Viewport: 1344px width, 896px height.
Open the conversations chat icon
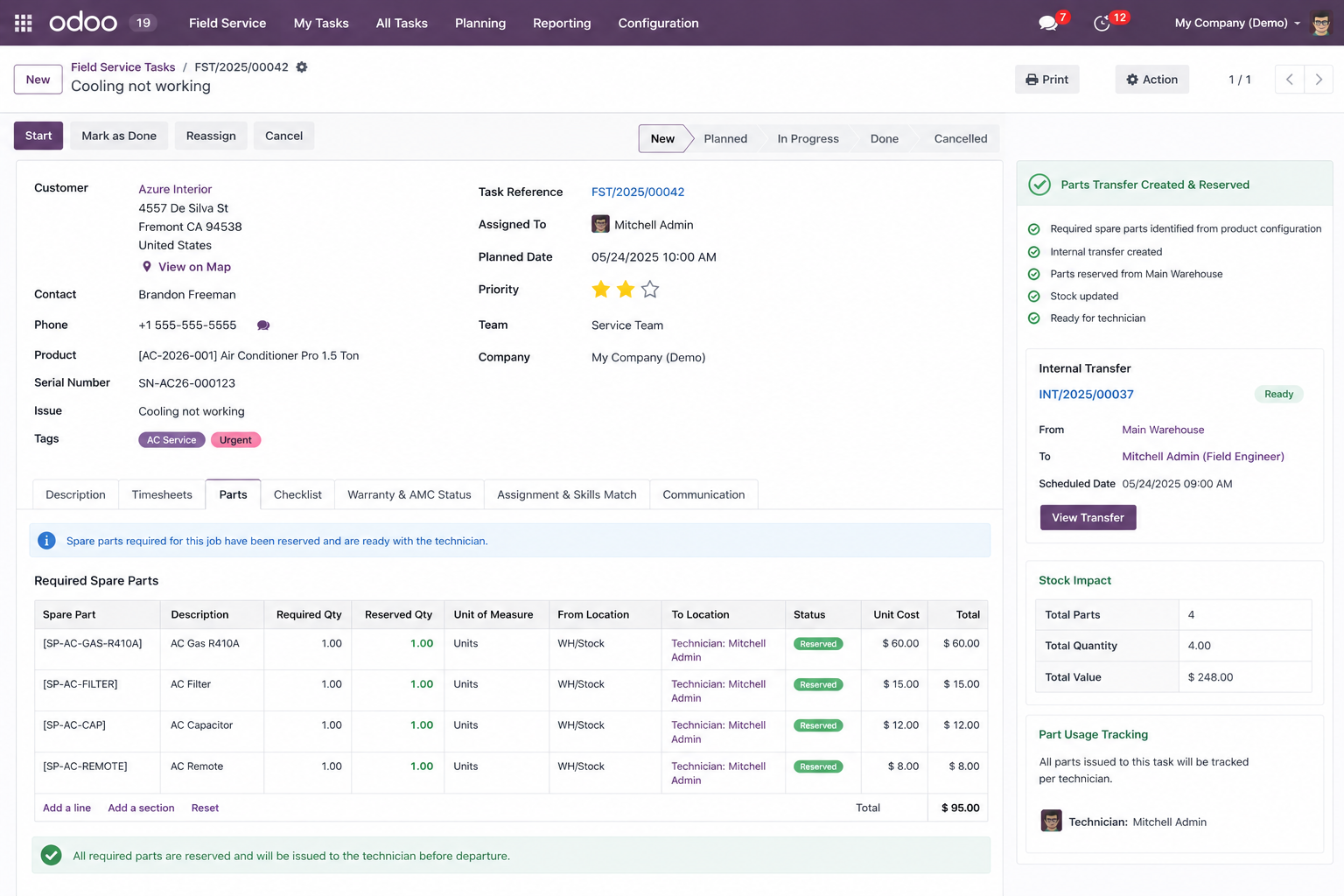tap(1047, 23)
